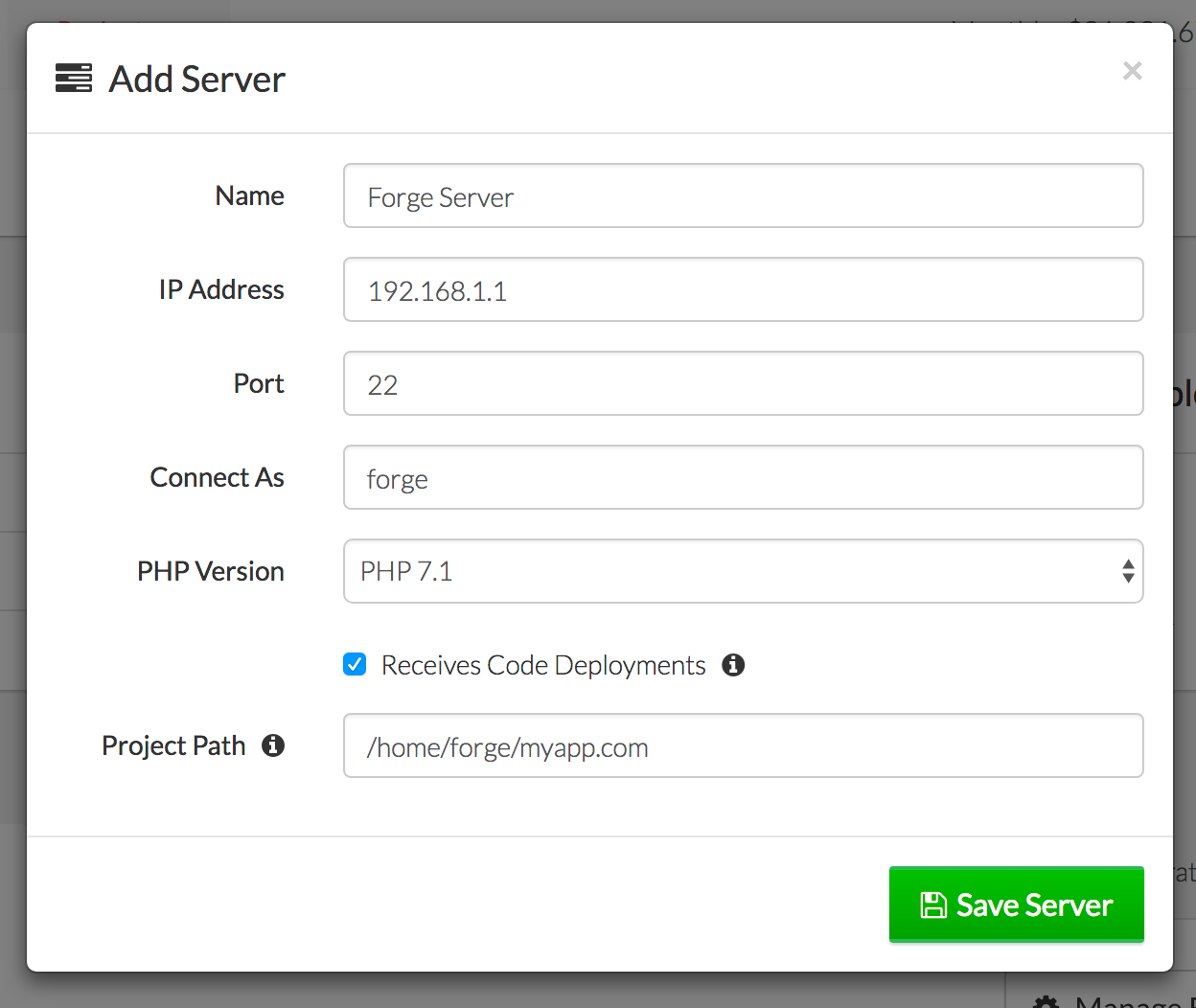Close the Add Server dialog with X

tap(1132, 71)
